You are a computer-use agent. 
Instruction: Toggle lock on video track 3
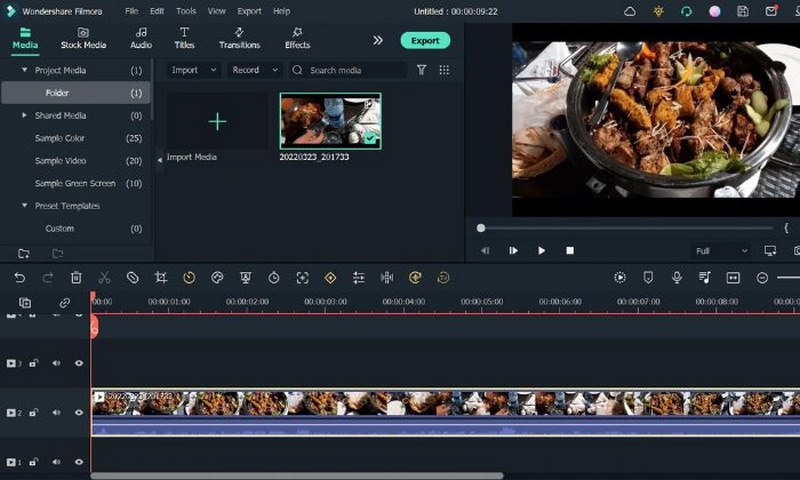point(34,363)
